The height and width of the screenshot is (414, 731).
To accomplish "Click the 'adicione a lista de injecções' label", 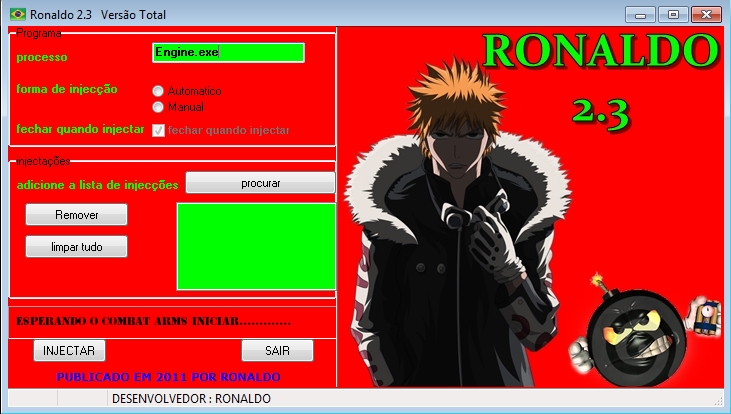I will (97, 185).
